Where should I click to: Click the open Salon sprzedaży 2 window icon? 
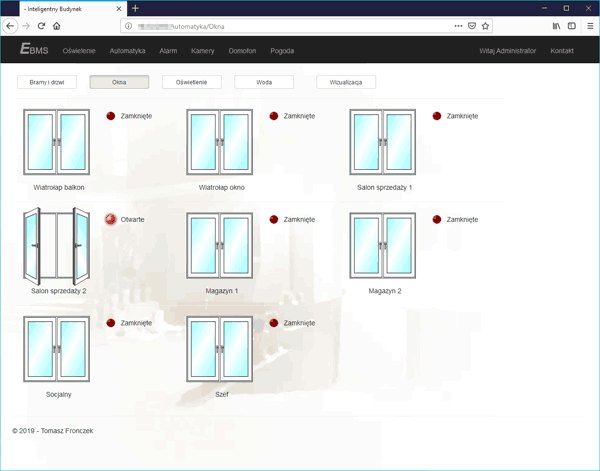coord(57,246)
